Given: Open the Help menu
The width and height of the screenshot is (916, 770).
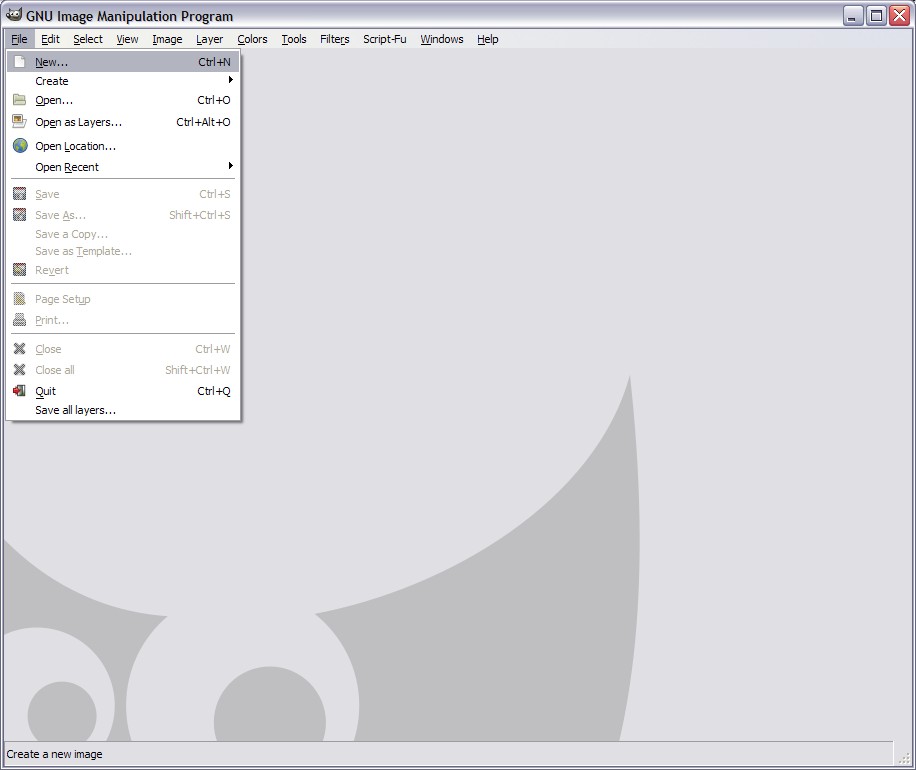Looking at the screenshot, I should (487, 39).
